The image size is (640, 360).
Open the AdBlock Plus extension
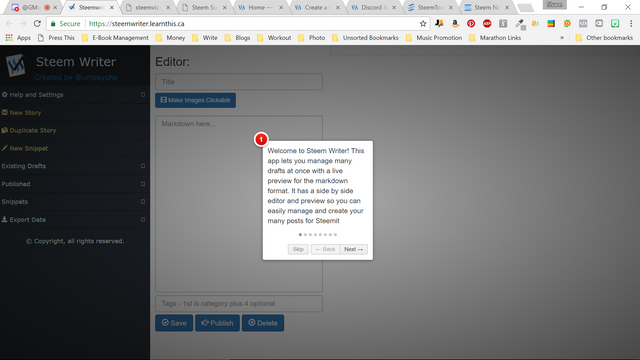click(x=487, y=24)
